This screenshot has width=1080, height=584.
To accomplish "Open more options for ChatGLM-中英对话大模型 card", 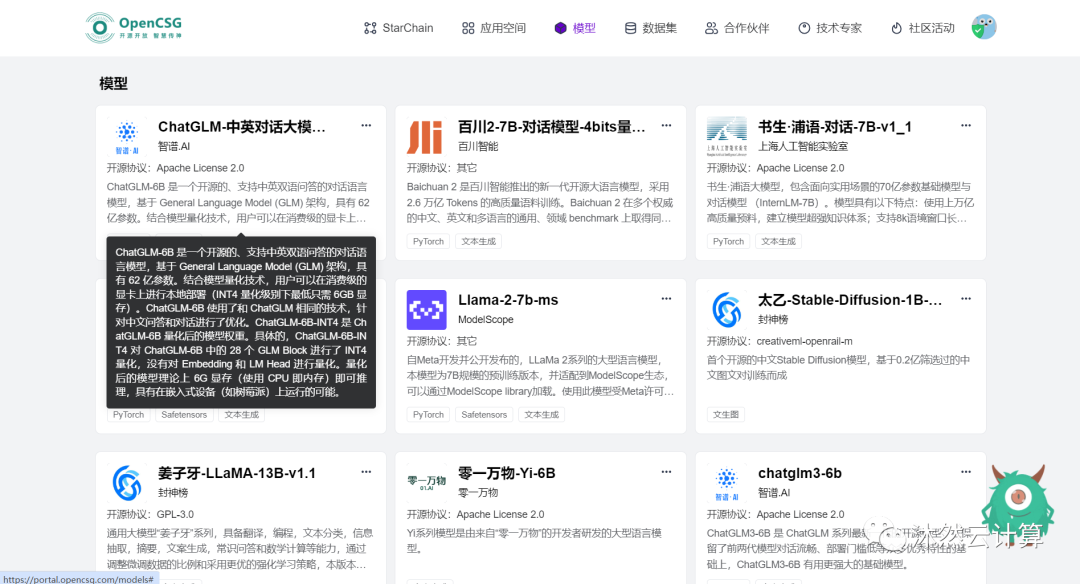I will [366, 125].
